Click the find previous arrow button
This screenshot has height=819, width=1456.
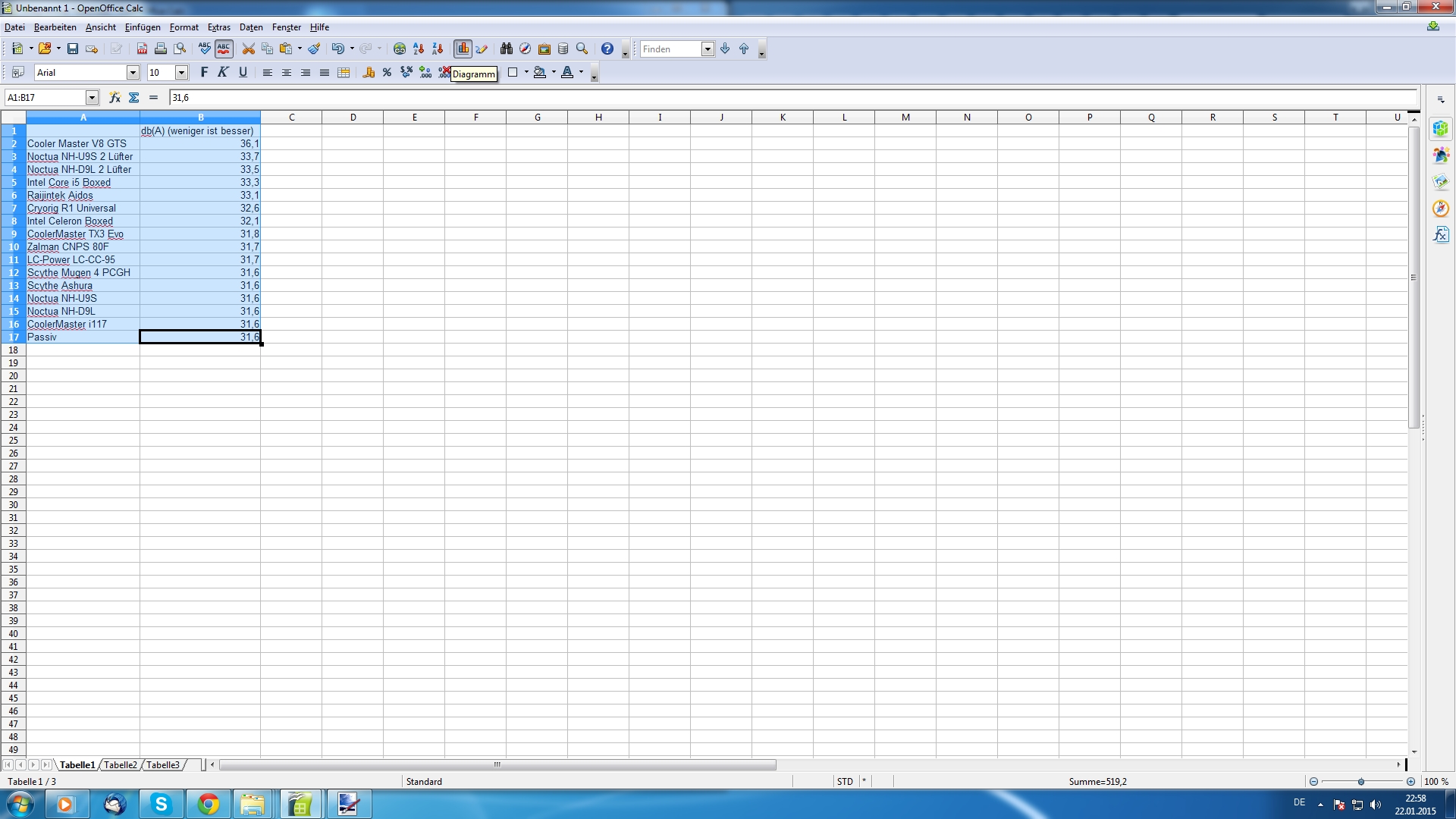[x=744, y=49]
